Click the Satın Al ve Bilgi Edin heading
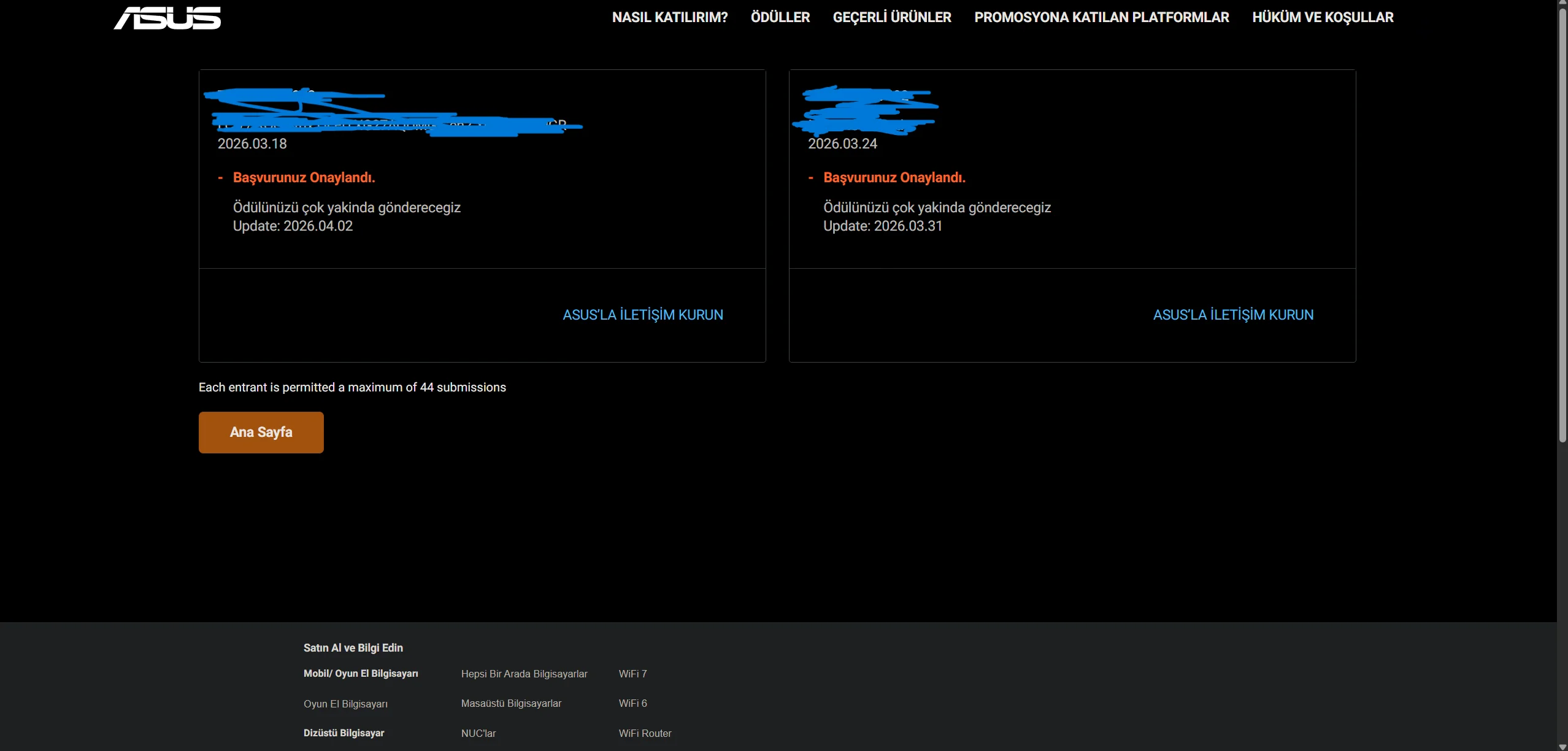This screenshot has width=1568, height=751. tap(353, 648)
